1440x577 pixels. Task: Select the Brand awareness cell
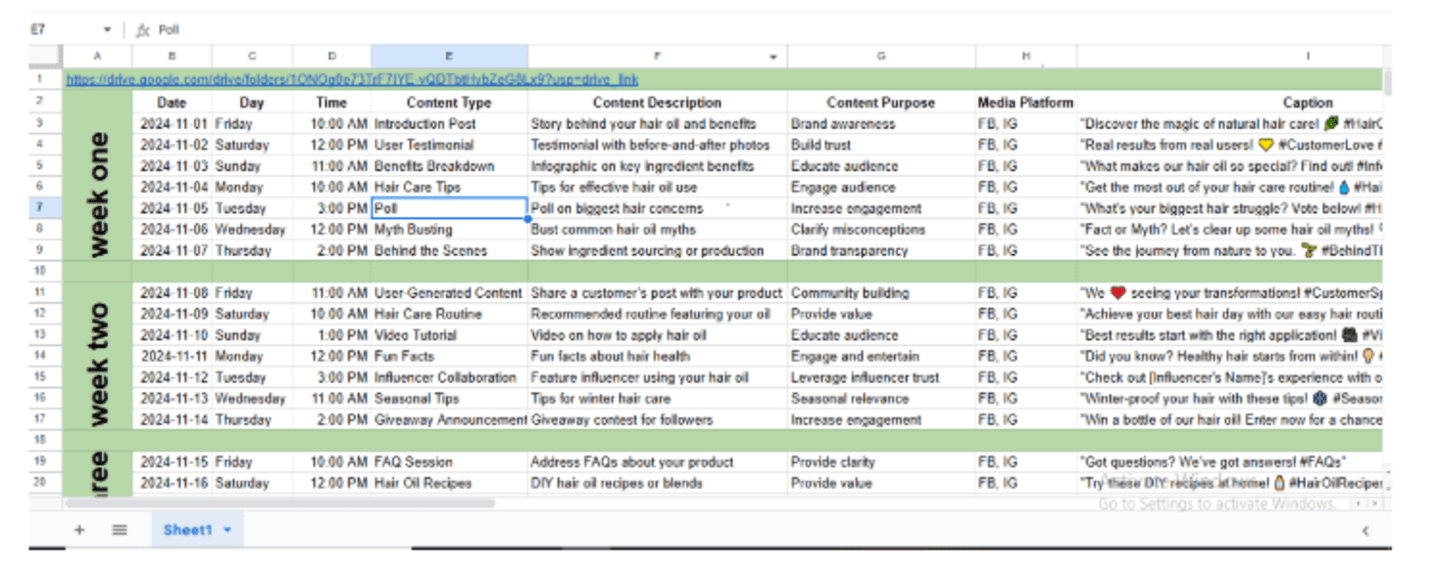tap(881, 124)
